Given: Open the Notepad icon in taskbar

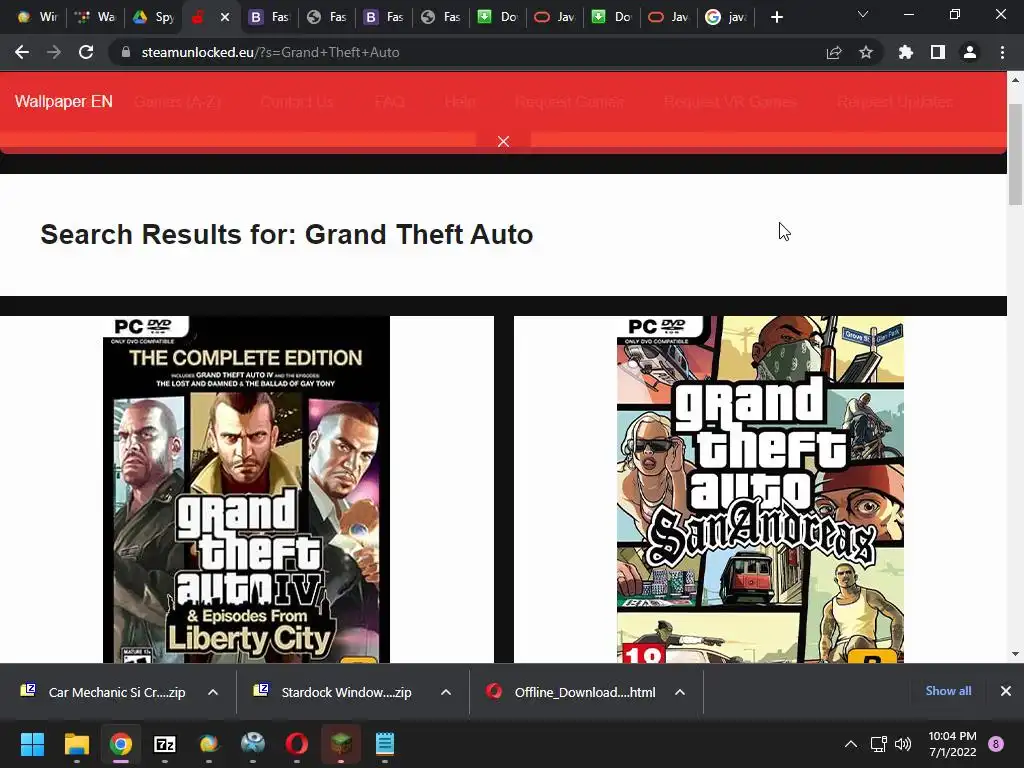Looking at the screenshot, I should pyautogui.click(x=385, y=744).
